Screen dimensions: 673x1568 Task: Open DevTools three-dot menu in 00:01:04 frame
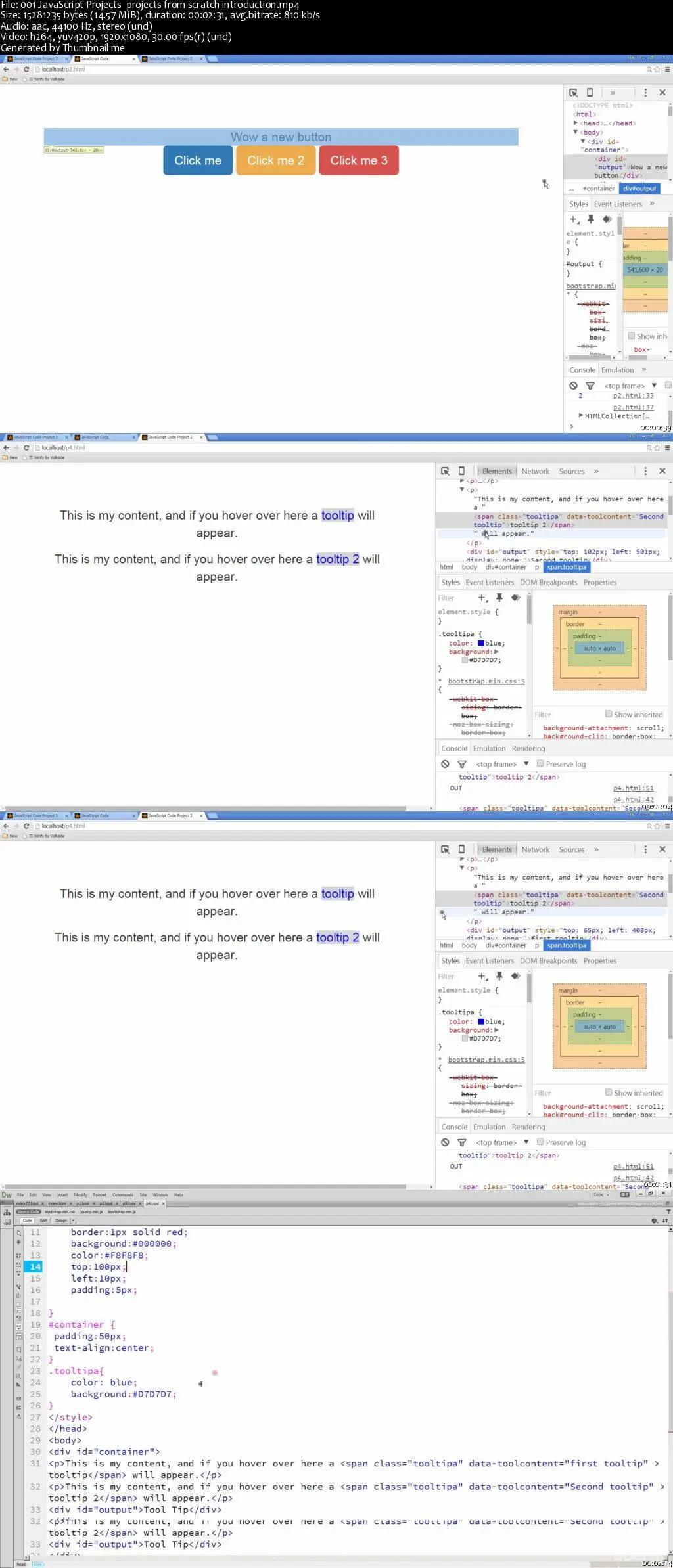click(x=645, y=471)
